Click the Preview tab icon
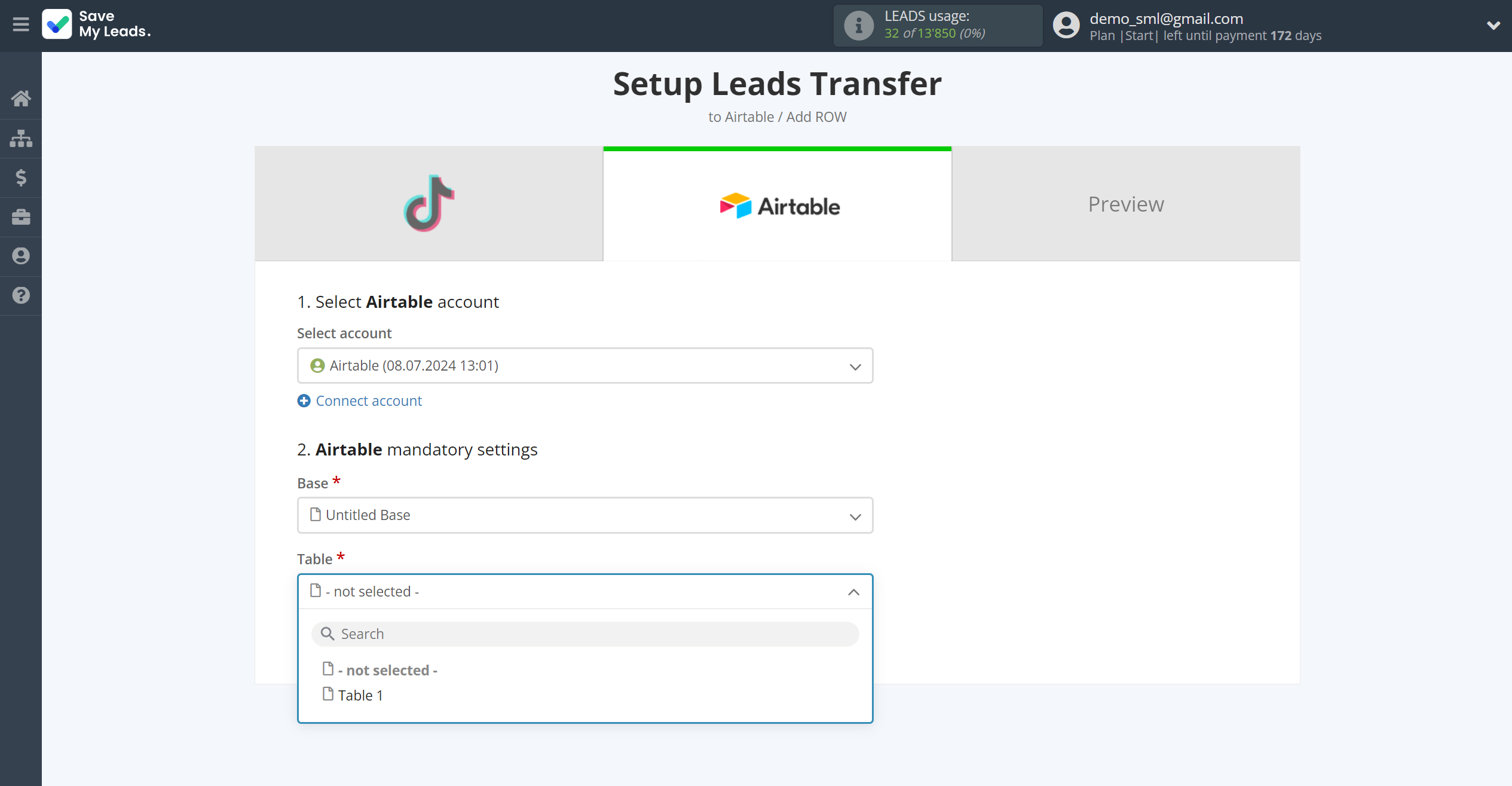1512x786 pixels. pos(1126,204)
